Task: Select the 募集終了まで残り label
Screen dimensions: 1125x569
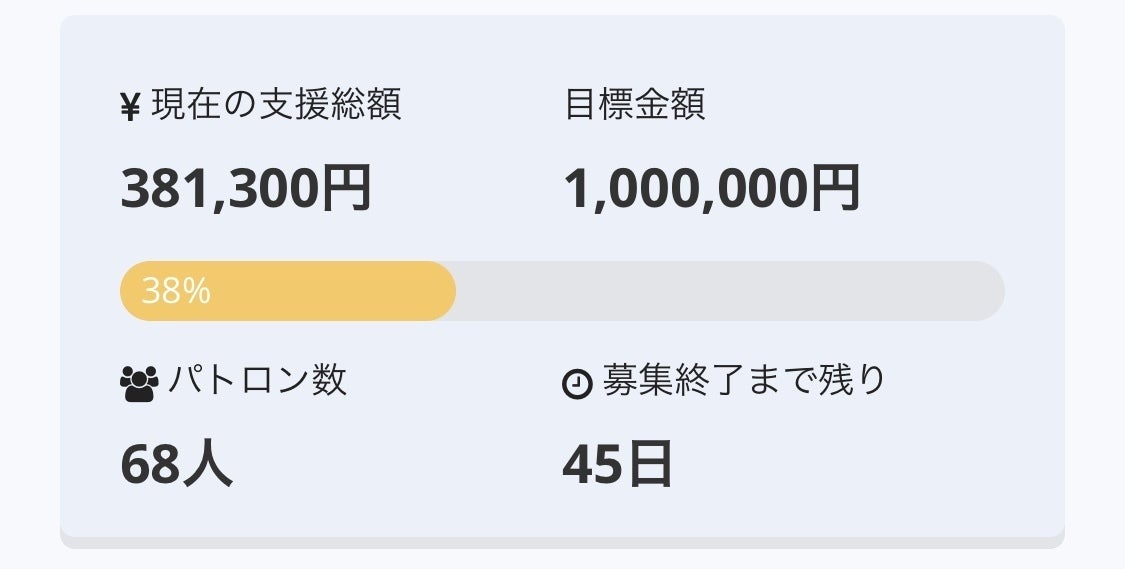Action: tap(744, 380)
